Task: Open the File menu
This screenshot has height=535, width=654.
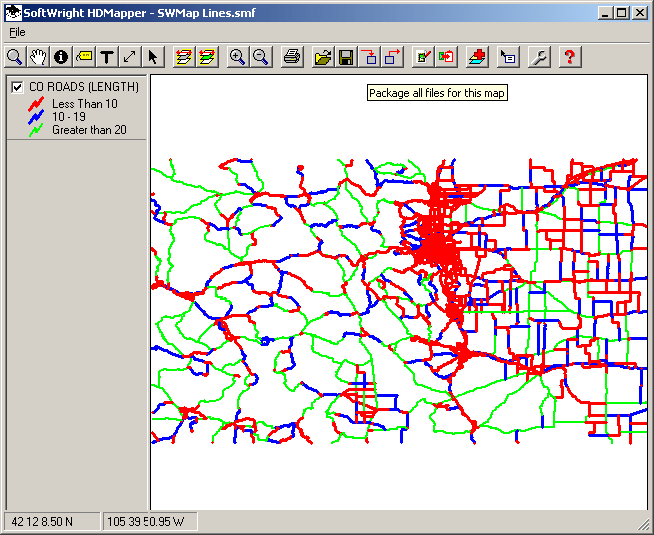Action: (x=17, y=32)
